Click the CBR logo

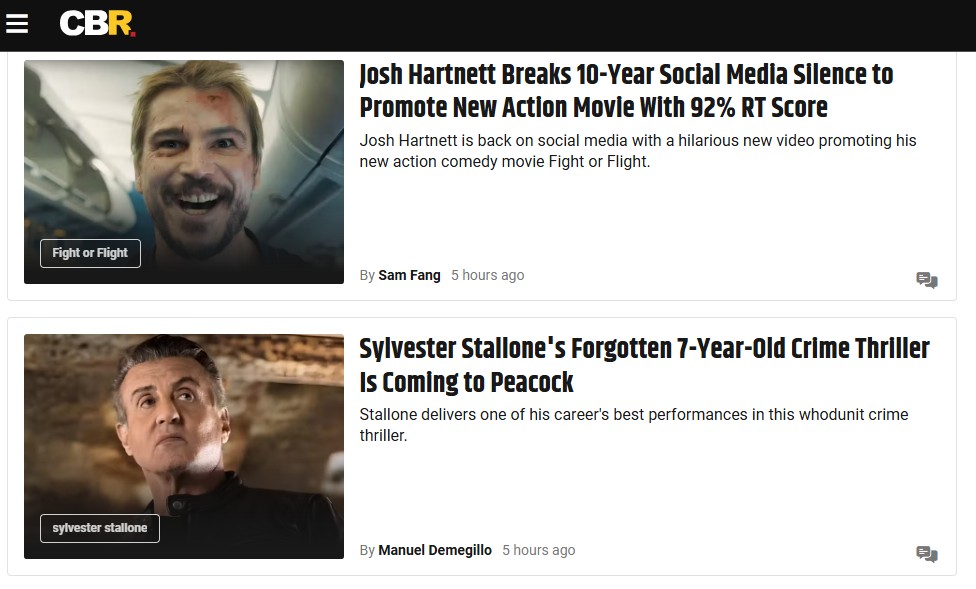click(x=97, y=24)
